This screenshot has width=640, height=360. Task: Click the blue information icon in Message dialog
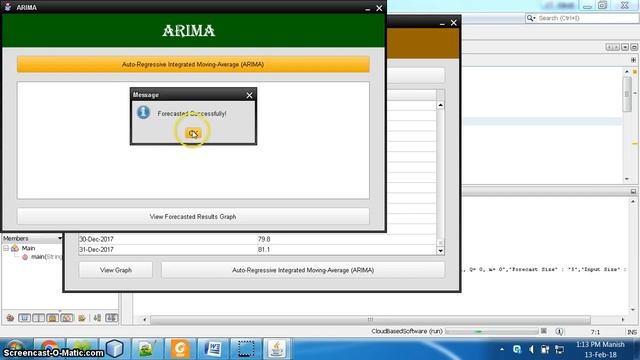coord(143,112)
